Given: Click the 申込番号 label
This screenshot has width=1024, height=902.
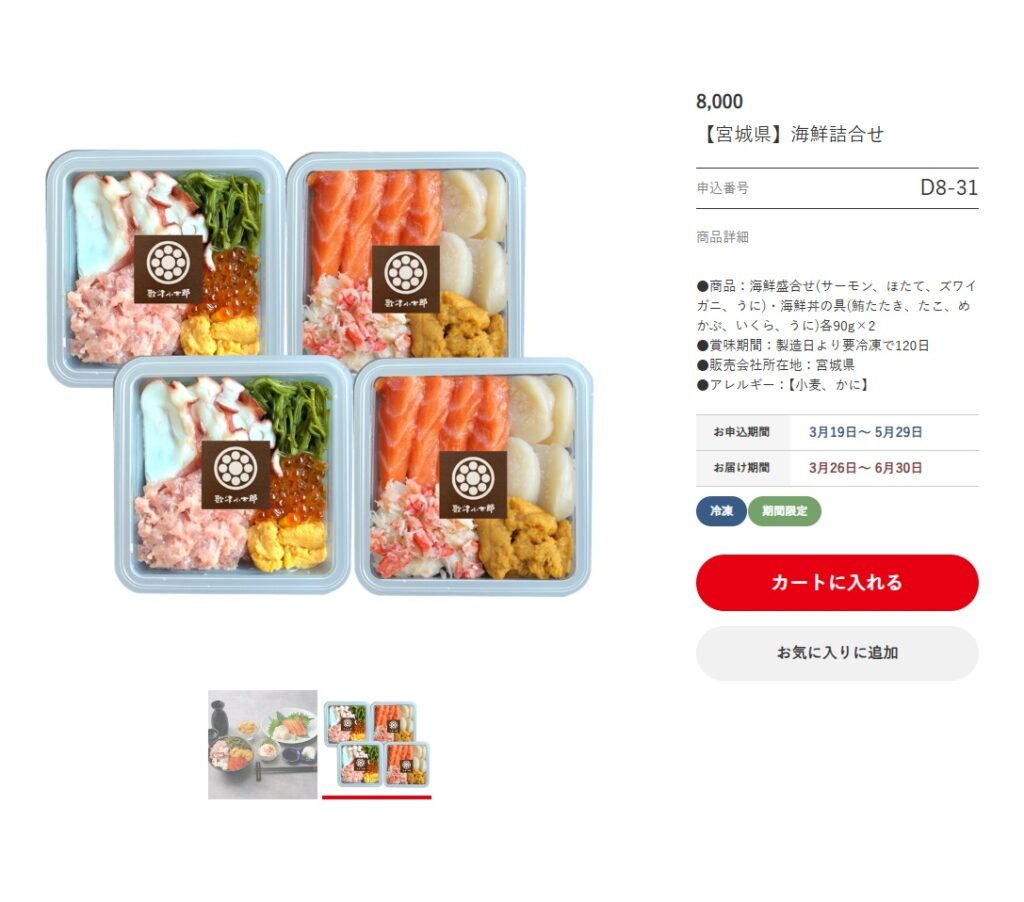Looking at the screenshot, I should point(722,188).
